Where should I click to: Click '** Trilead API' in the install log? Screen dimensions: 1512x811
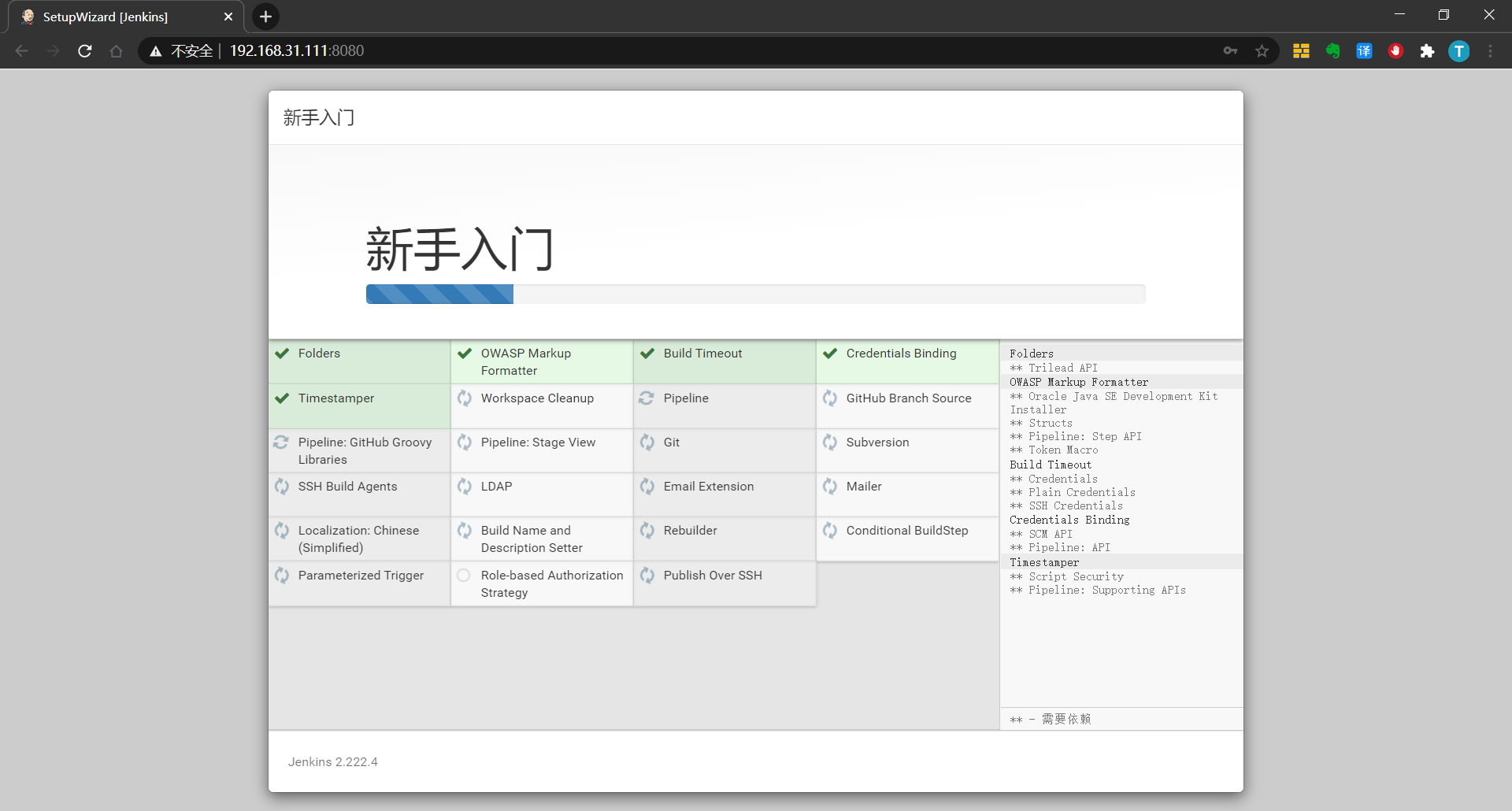click(1054, 368)
